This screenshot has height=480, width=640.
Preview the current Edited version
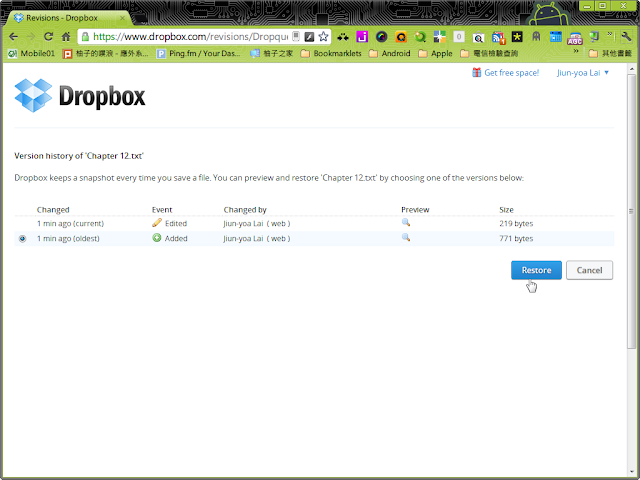click(406, 222)
